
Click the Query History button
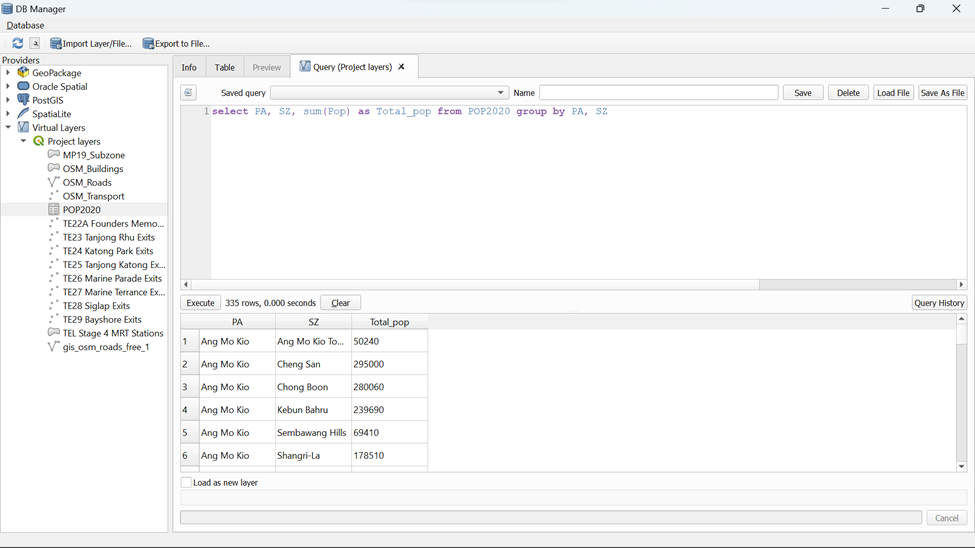coord(938,303)
